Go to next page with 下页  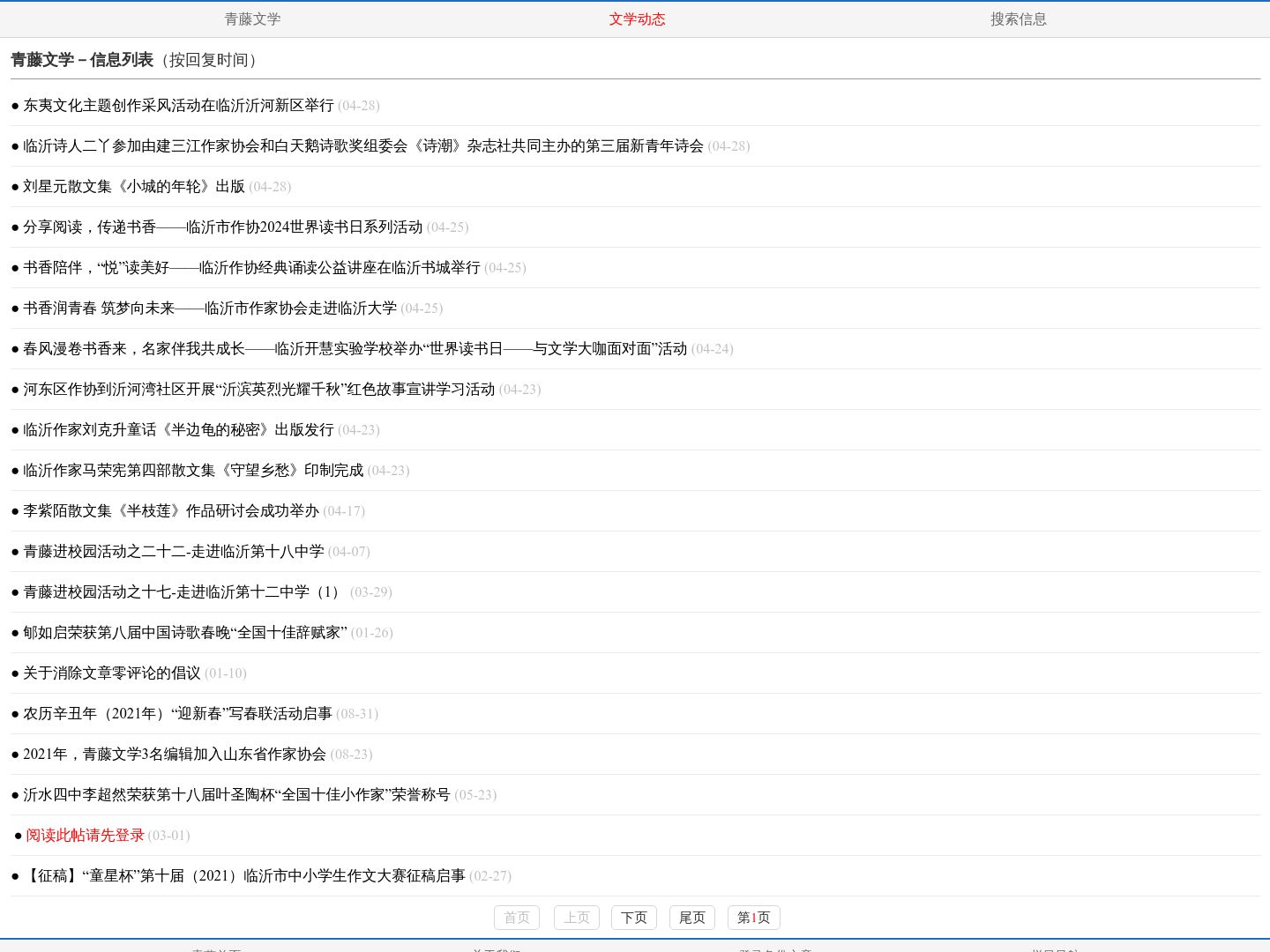[634, 918]
